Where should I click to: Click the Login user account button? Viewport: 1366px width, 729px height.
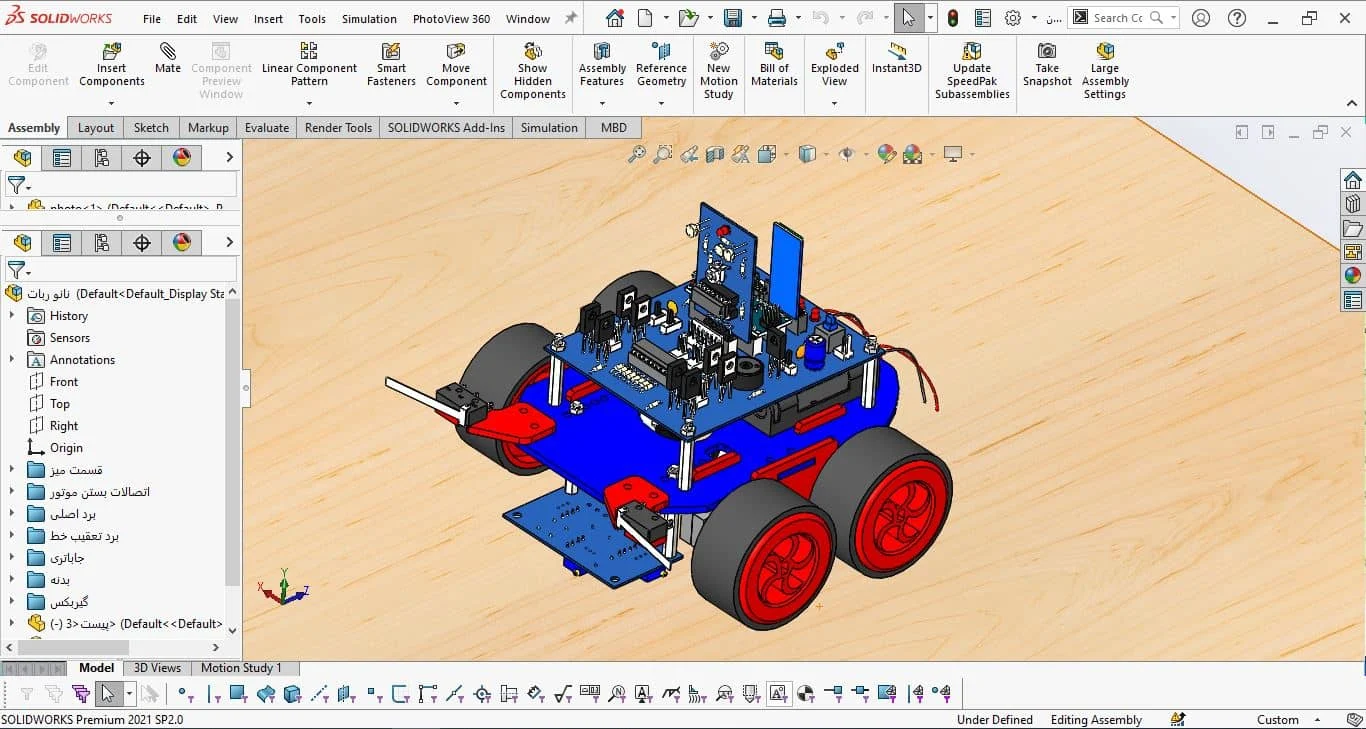(x=1201, y=18)
